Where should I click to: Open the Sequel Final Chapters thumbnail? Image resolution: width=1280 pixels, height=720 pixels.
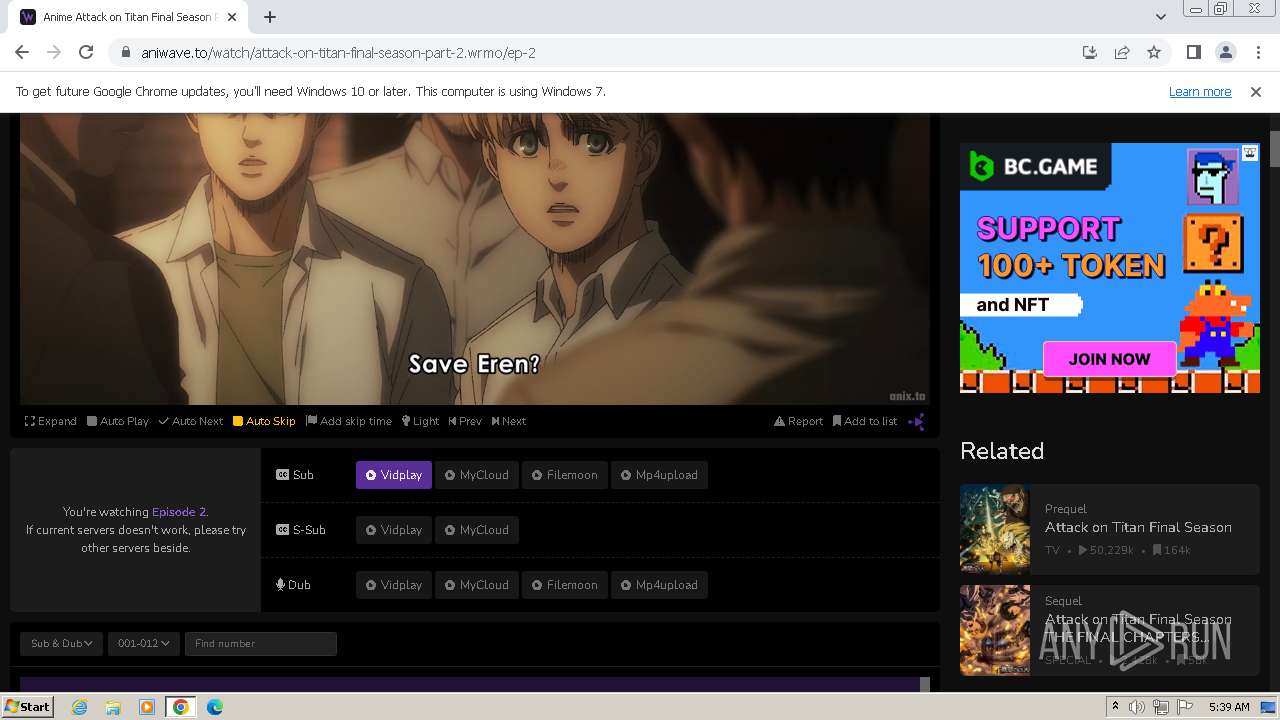point(995,630)
